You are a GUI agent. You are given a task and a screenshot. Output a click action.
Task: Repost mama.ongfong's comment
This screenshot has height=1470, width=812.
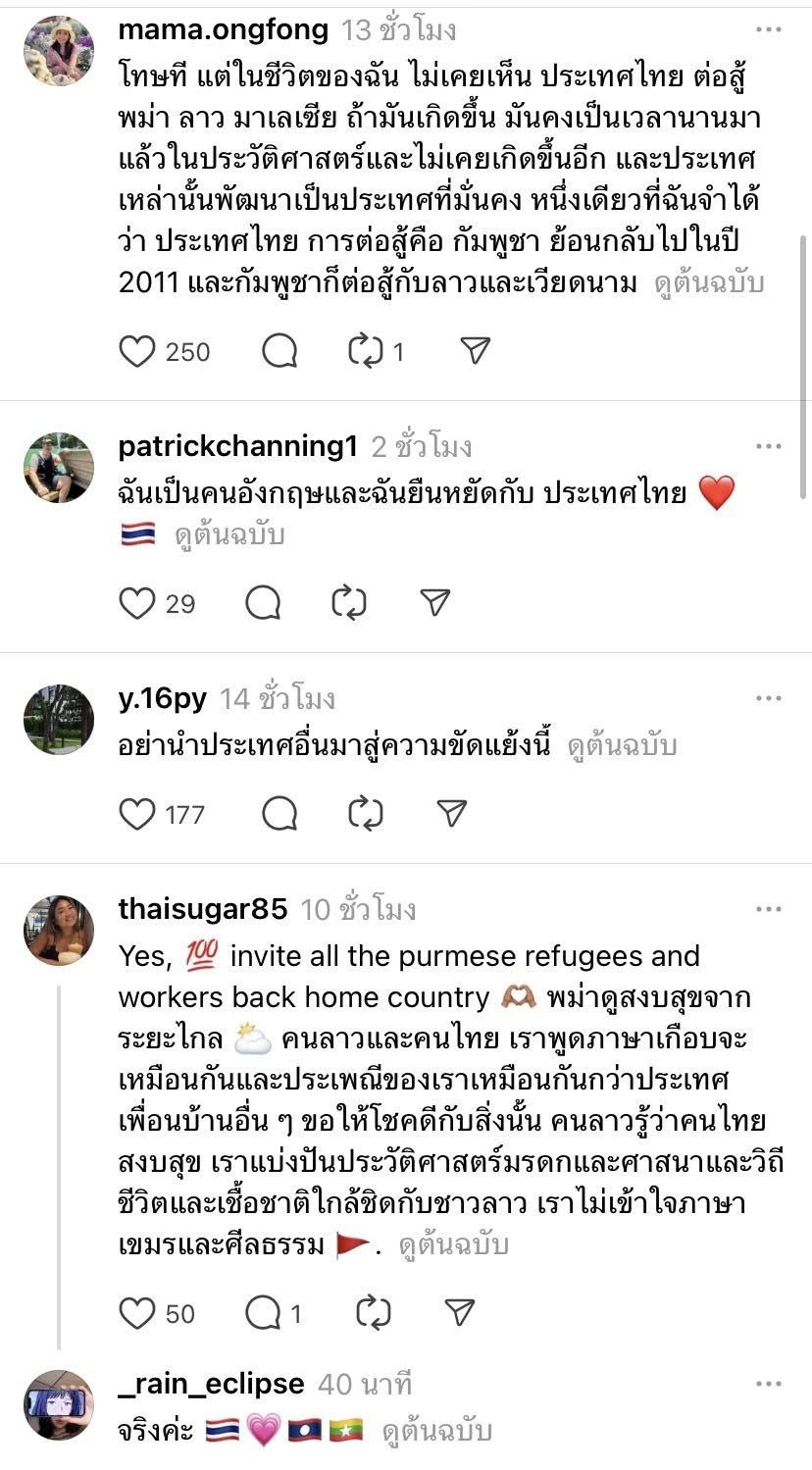pos(366,351)
